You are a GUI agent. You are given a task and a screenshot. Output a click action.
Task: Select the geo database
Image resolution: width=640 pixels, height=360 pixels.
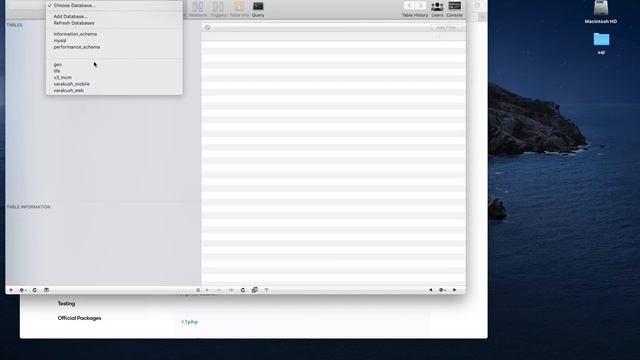click(114, 64)
